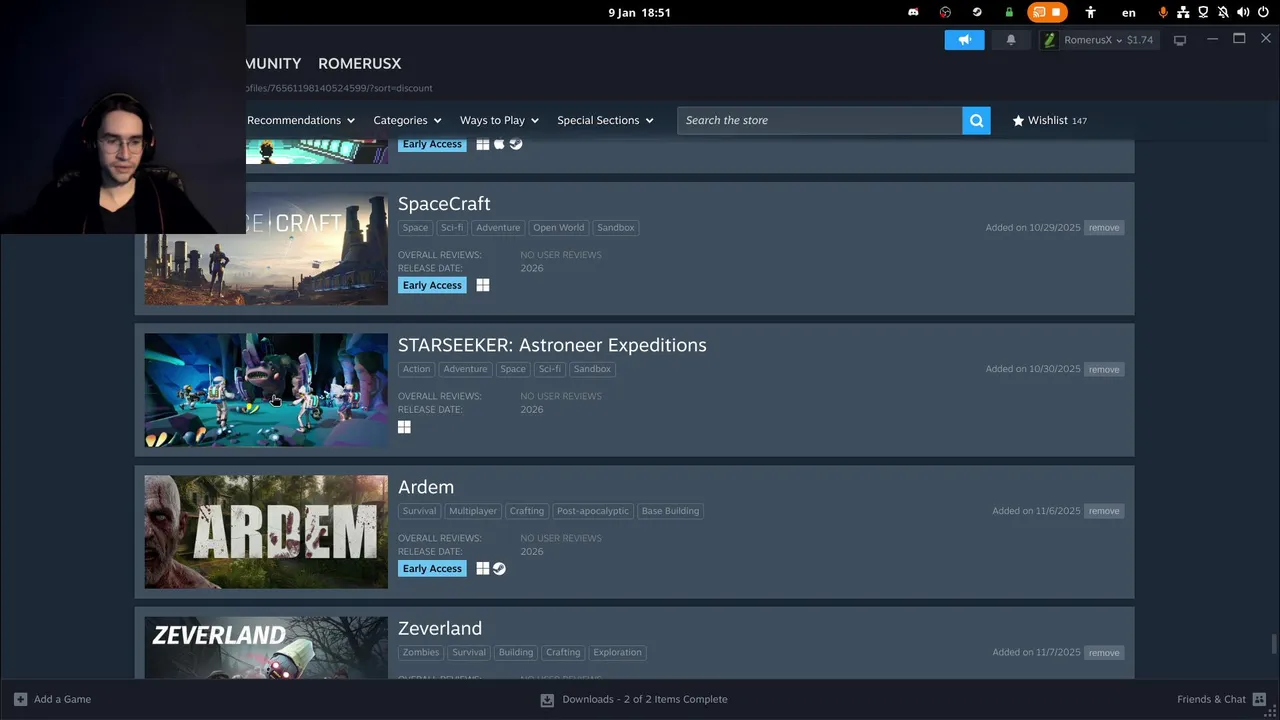Image resolution: width=1280 pixels, height=720 pixels.
Task: Open the Wishlist 147 link
Action: pyautogui.click(x=1049, y=120)
